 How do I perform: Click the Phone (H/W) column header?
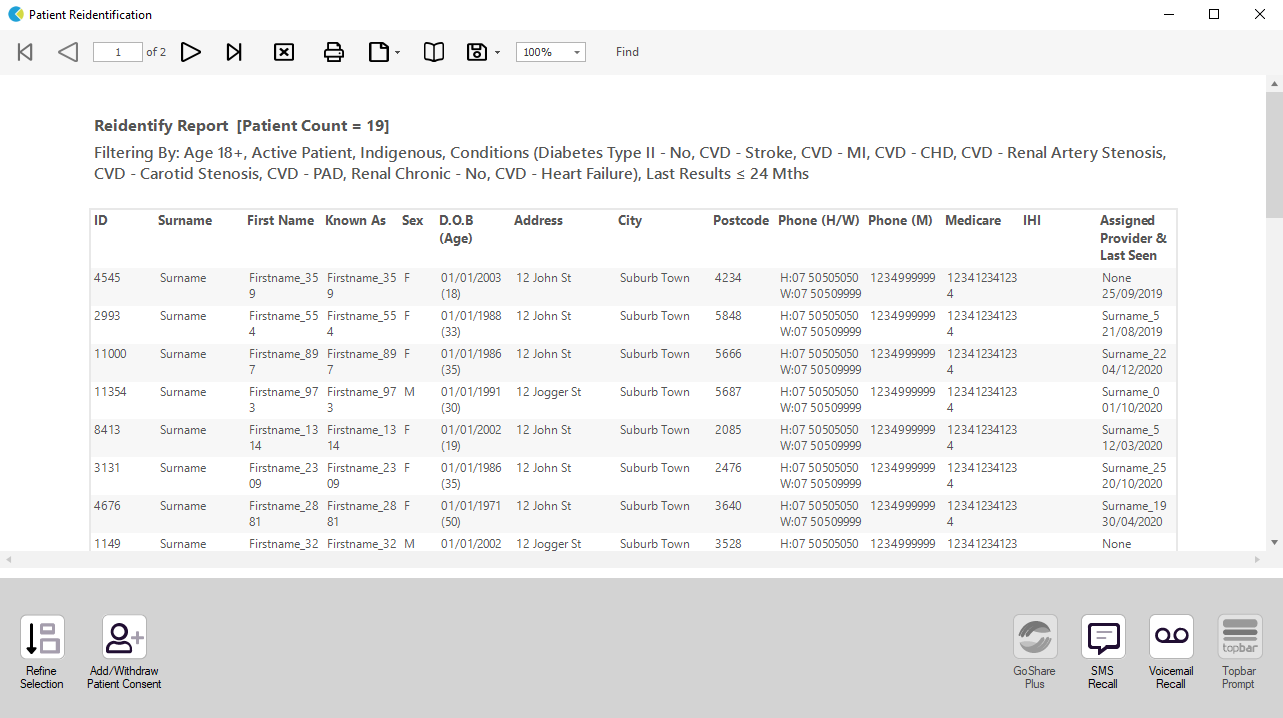click(x=819, y=221)
